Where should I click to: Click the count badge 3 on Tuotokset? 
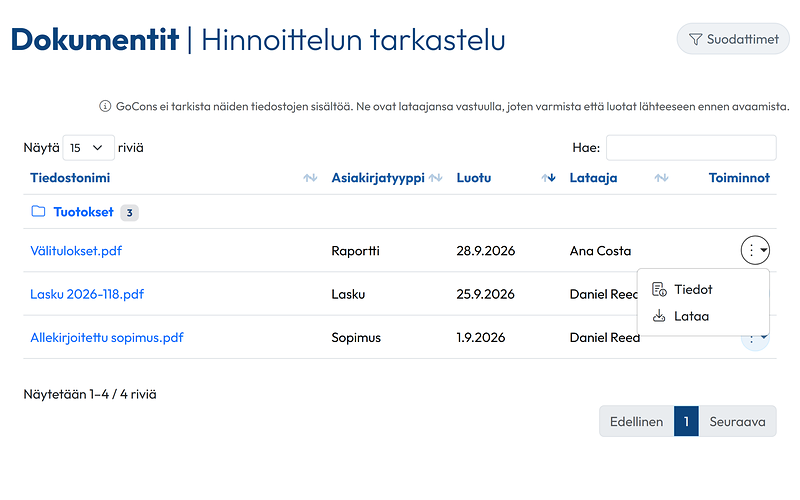[x=130, y=213]
